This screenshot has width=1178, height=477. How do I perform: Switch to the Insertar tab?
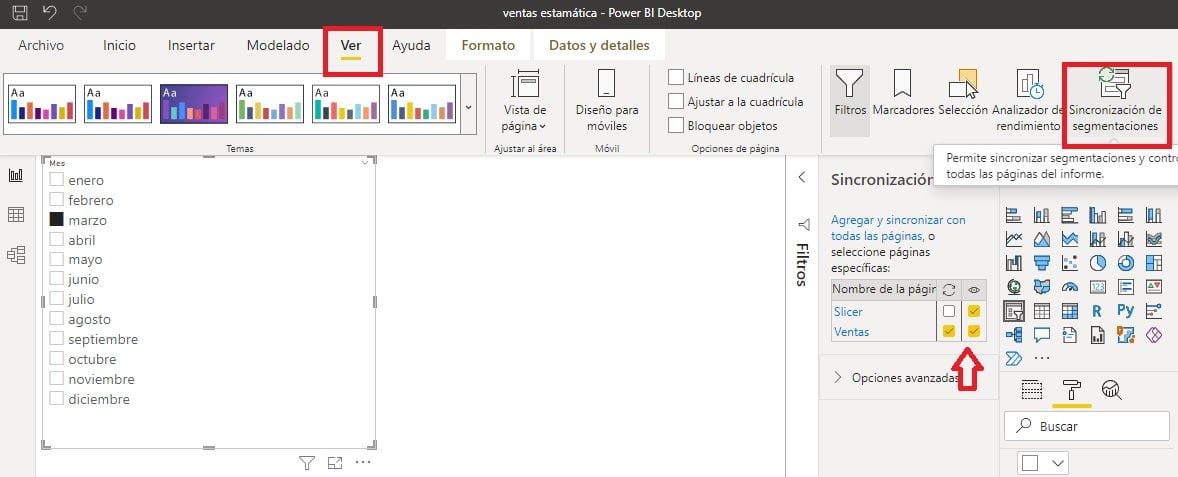tap(191, 45)
